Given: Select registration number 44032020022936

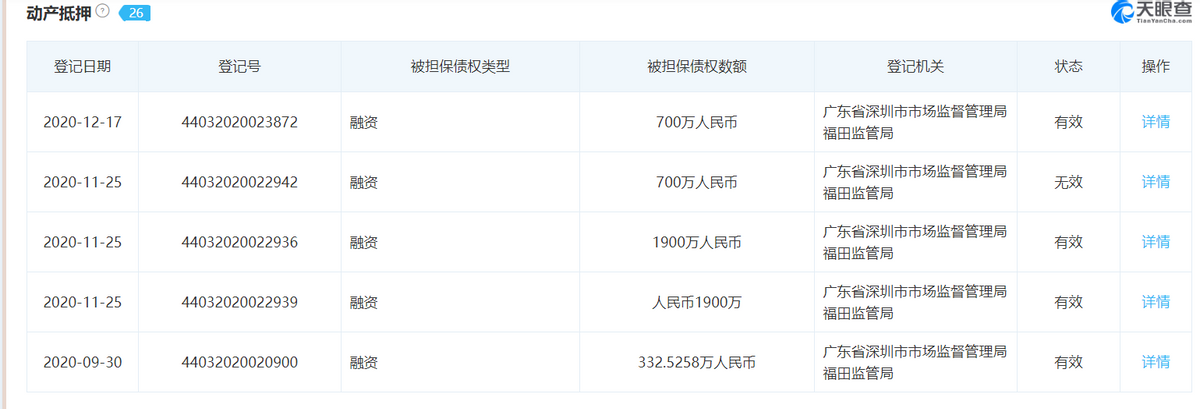Looking at the screenshot, I should pos(240,242).
